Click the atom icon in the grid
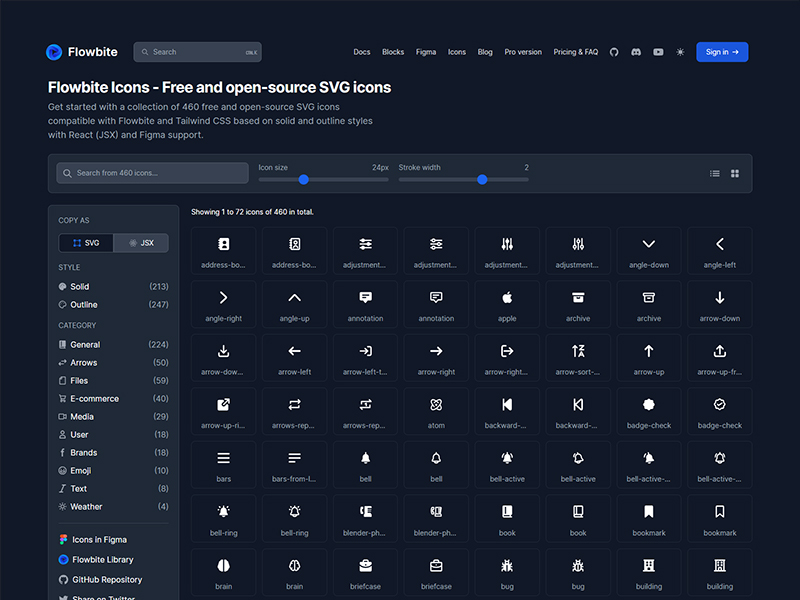 coord(436,410)
